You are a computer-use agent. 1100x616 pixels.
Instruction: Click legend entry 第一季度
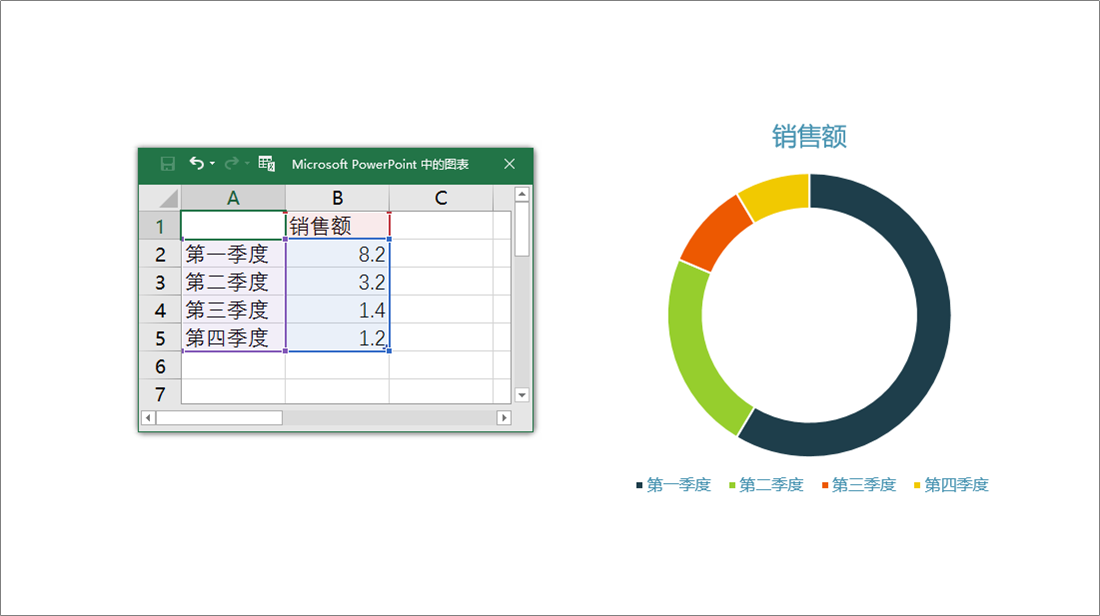(x=673, y=485)
